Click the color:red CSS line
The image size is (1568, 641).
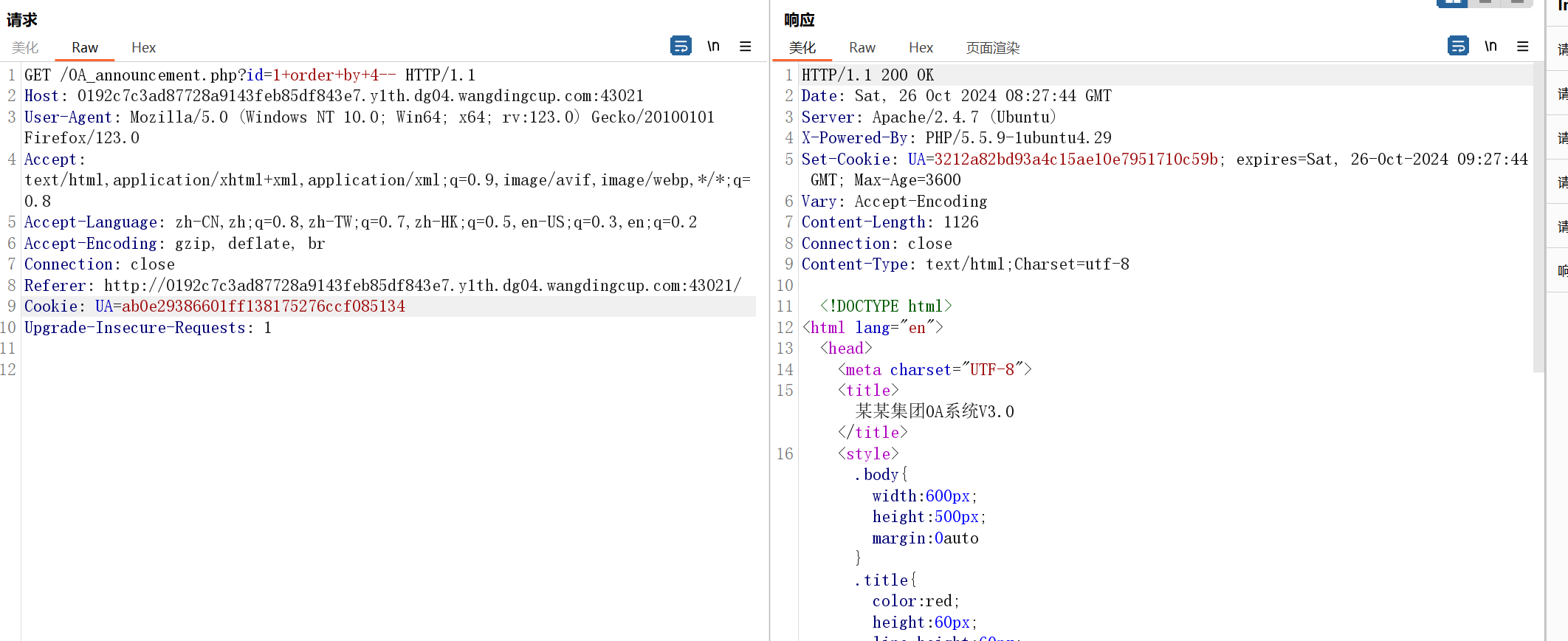(x=916, y=602)
